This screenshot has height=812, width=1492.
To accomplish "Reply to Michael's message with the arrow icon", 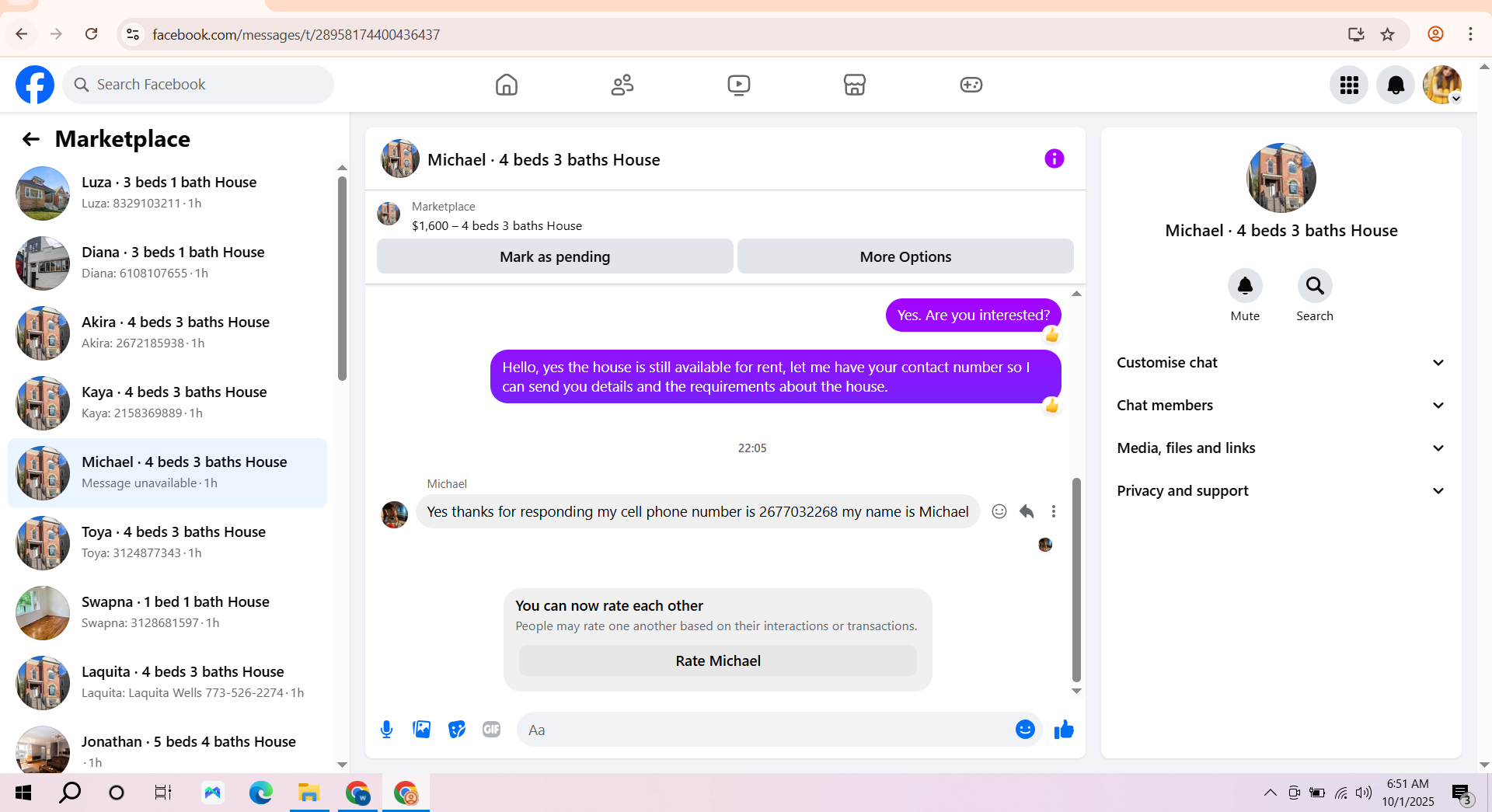I will coord(1027,511).
